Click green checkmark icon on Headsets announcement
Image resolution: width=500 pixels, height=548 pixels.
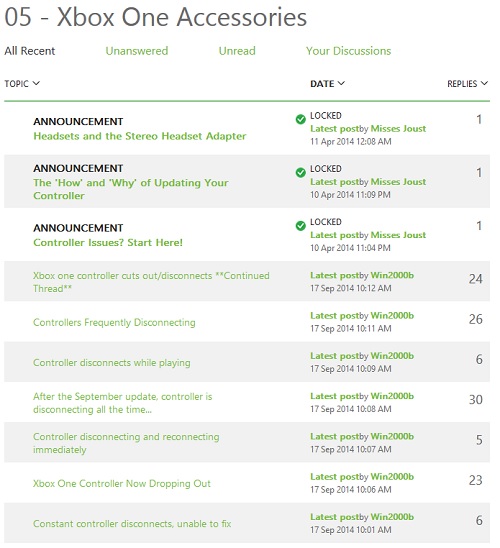pos(300,120)
